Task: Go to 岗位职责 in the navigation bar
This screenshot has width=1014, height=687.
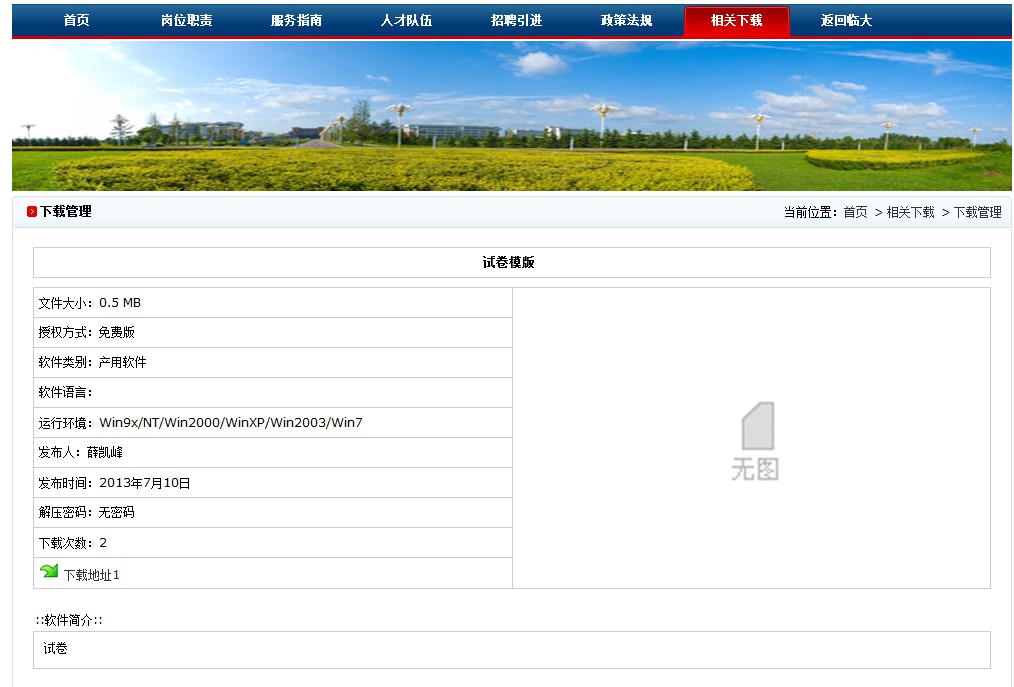Action: pyautogui.click(x=186, y=20)
